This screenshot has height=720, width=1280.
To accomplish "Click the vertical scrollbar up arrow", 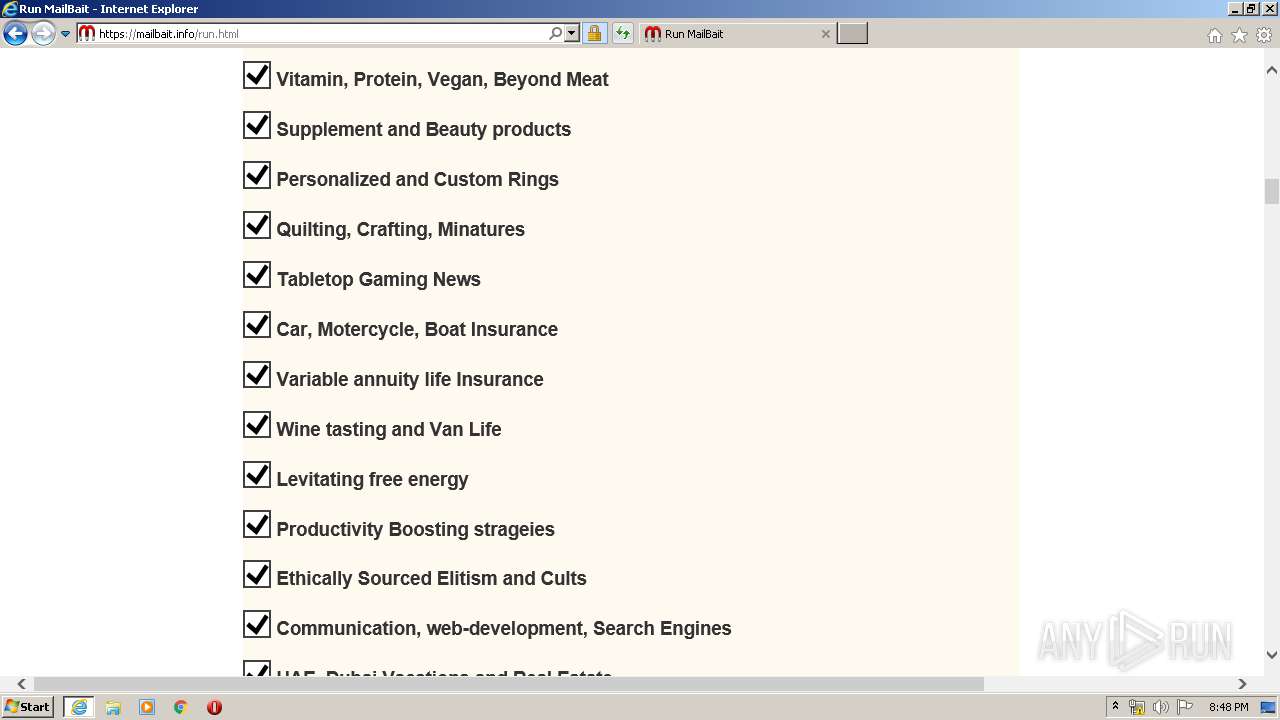I will coord(1272,71).
